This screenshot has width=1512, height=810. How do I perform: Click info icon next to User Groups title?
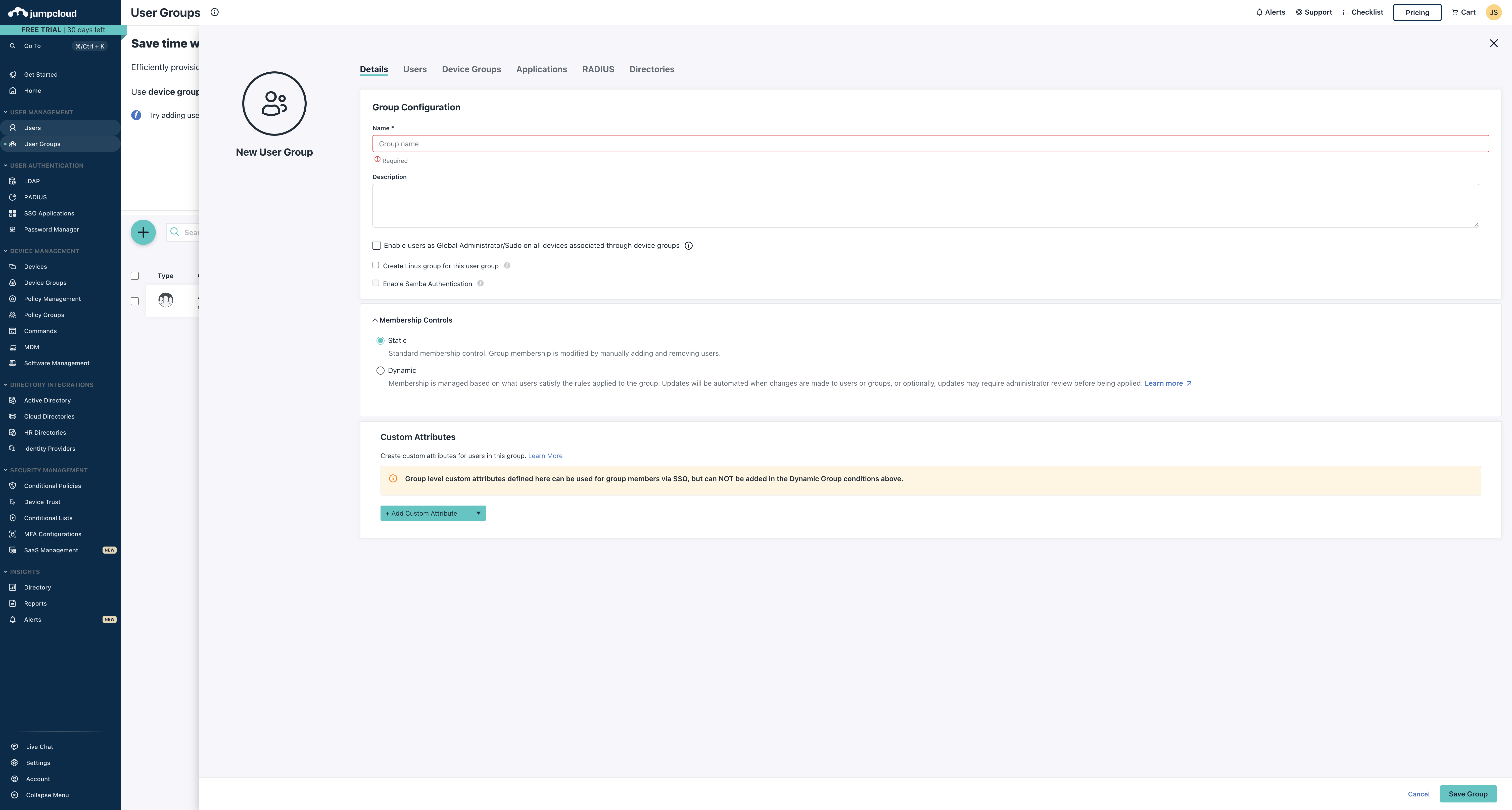pos(215,12)
